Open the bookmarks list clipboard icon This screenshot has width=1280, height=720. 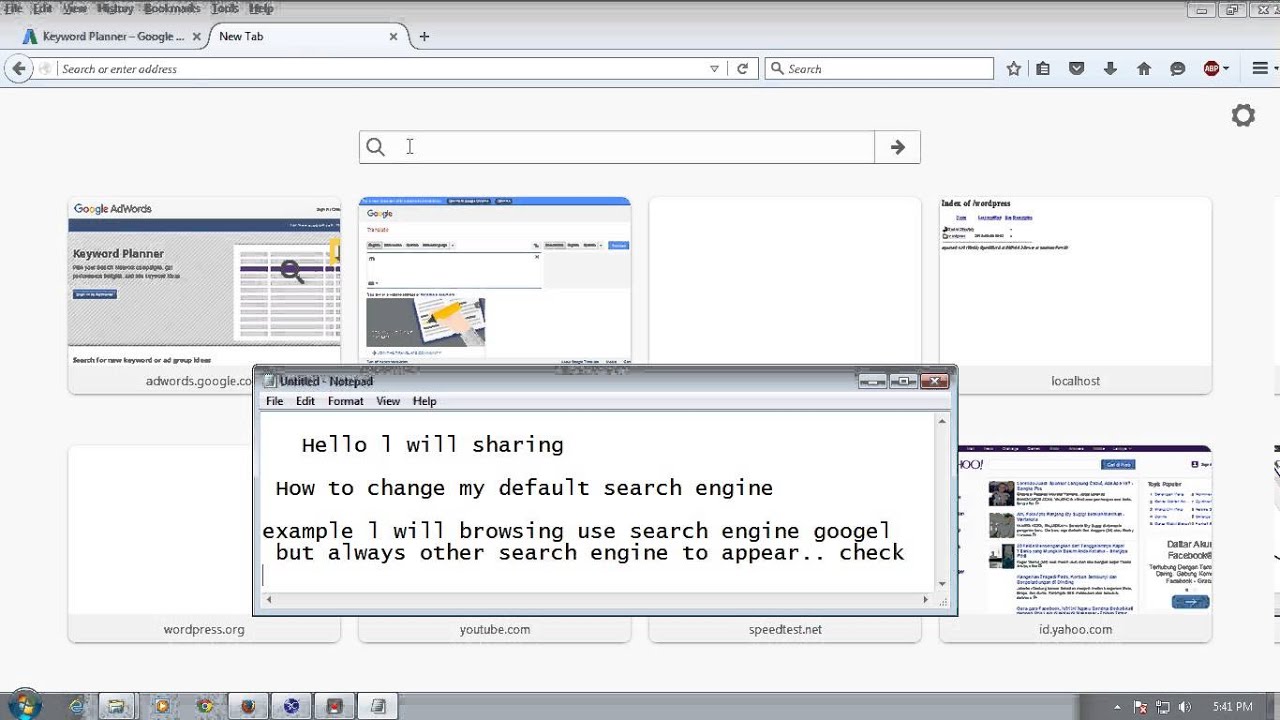tap(1043, 69)
